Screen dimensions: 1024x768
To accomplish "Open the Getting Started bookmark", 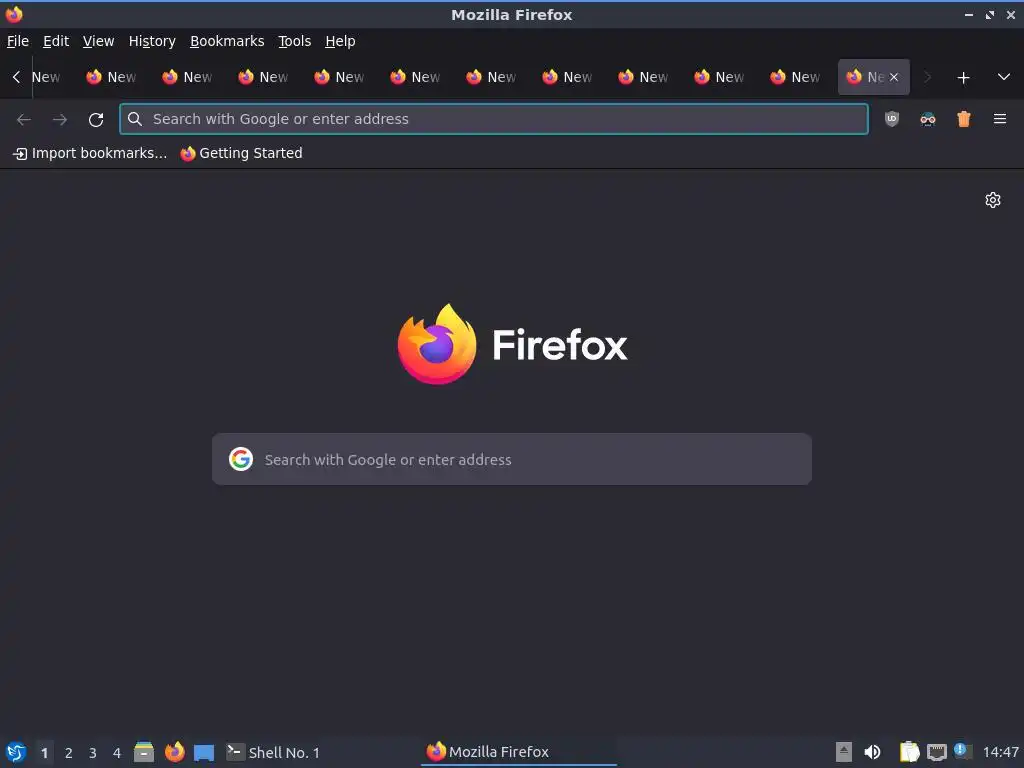I will pos(241,153).
